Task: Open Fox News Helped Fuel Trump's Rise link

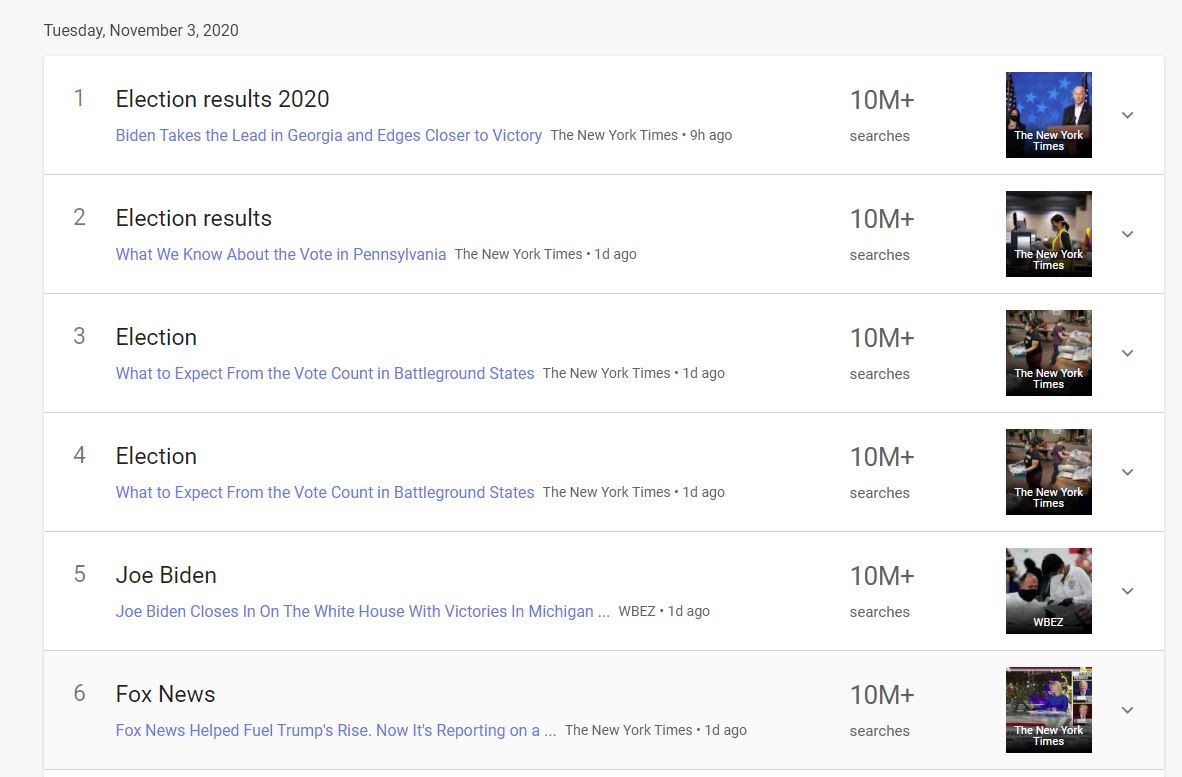Action: 335,731
